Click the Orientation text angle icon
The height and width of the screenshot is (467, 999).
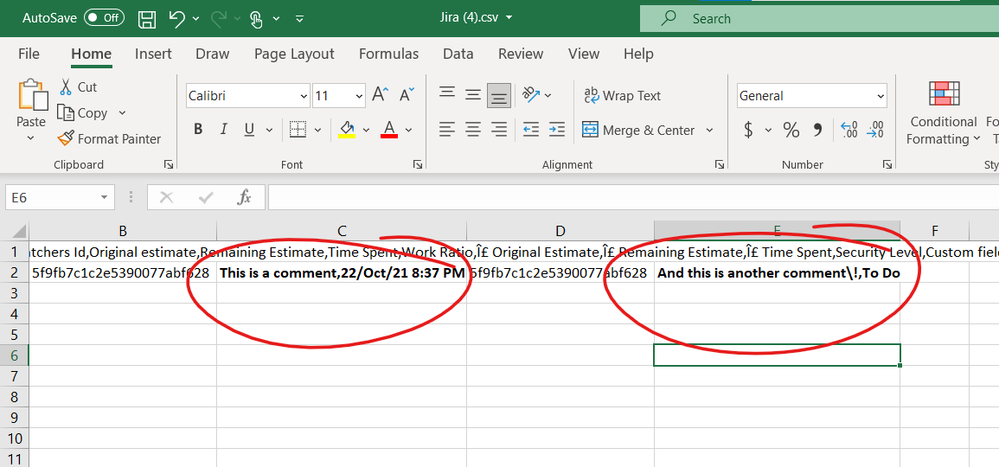(531, 95)
